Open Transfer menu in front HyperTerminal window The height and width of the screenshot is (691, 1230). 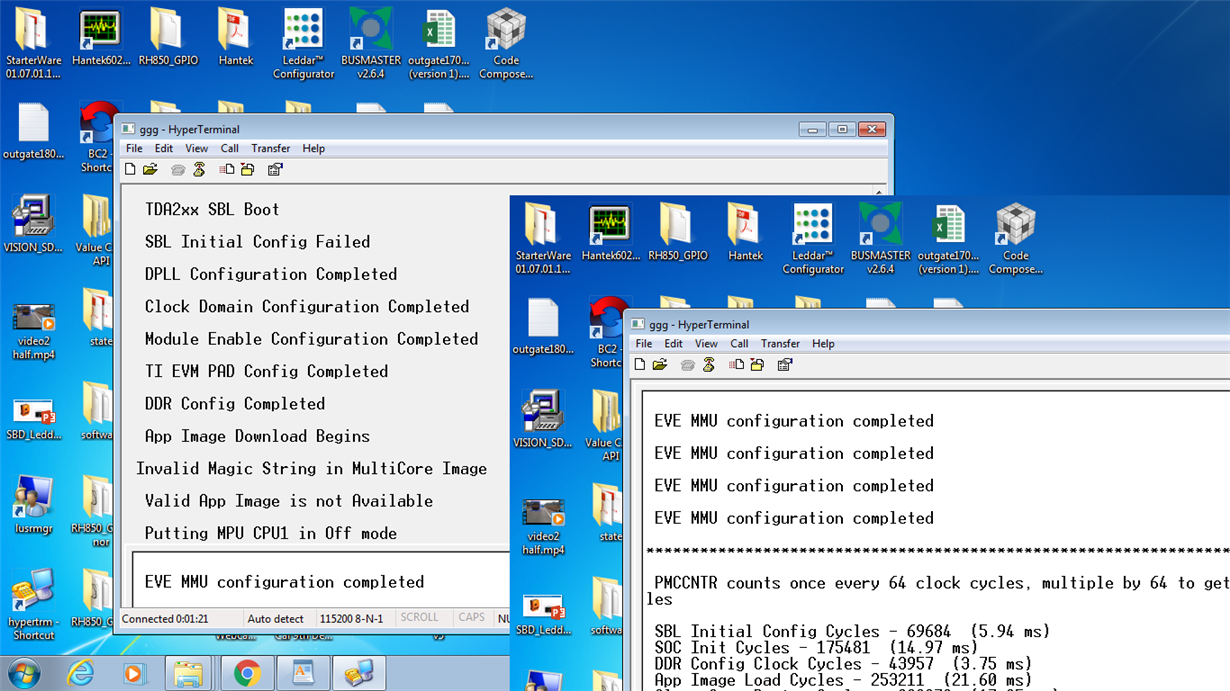(781, 344)
